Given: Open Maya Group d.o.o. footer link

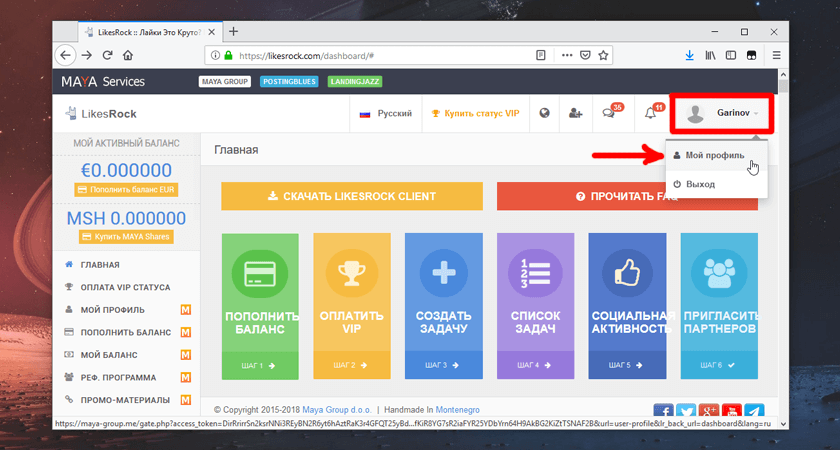Looking at the screenshot, I should pyautogui.click(x=337, y=410).
